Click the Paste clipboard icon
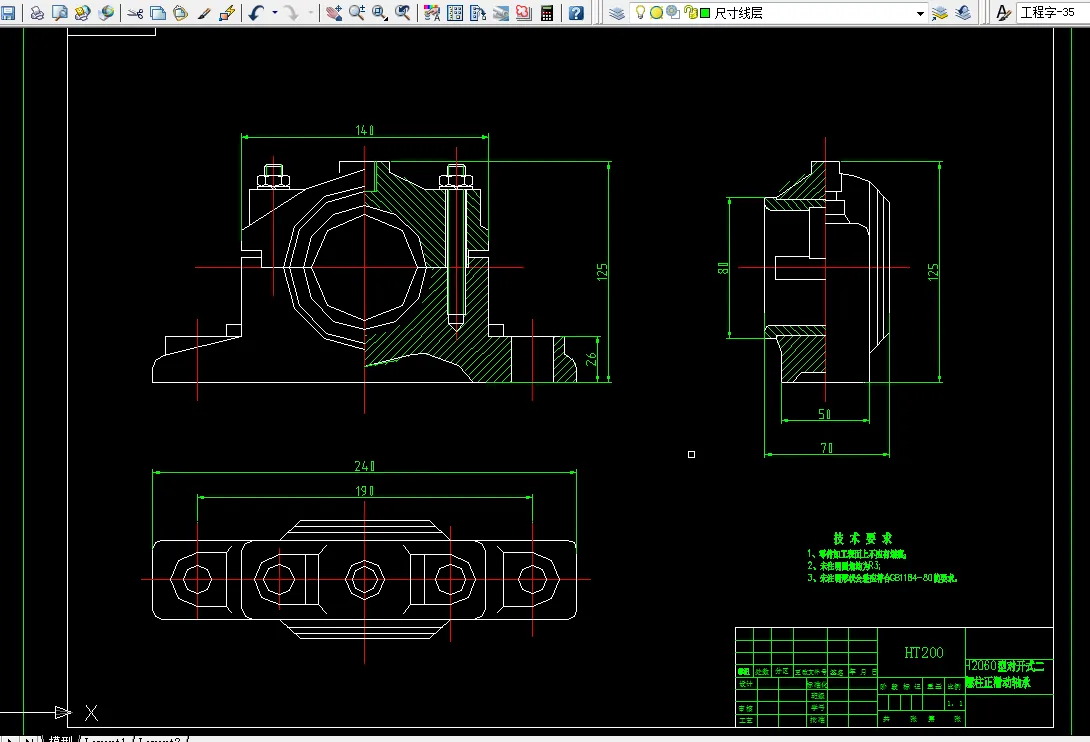The image size is (1090, 742). (x=181, y=13)
